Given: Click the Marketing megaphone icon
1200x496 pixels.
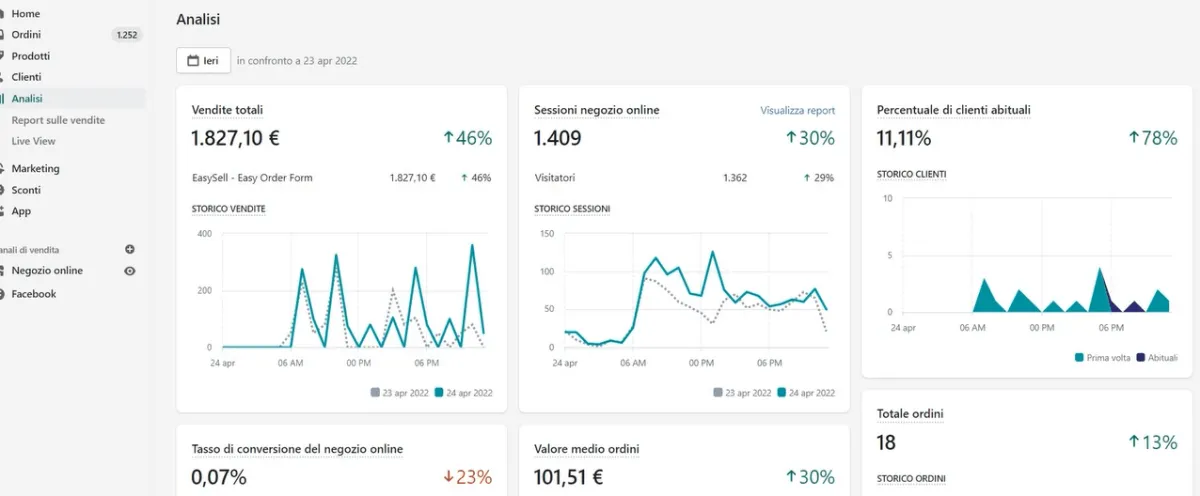Looking at the screenshot, I should pos(2,169).
